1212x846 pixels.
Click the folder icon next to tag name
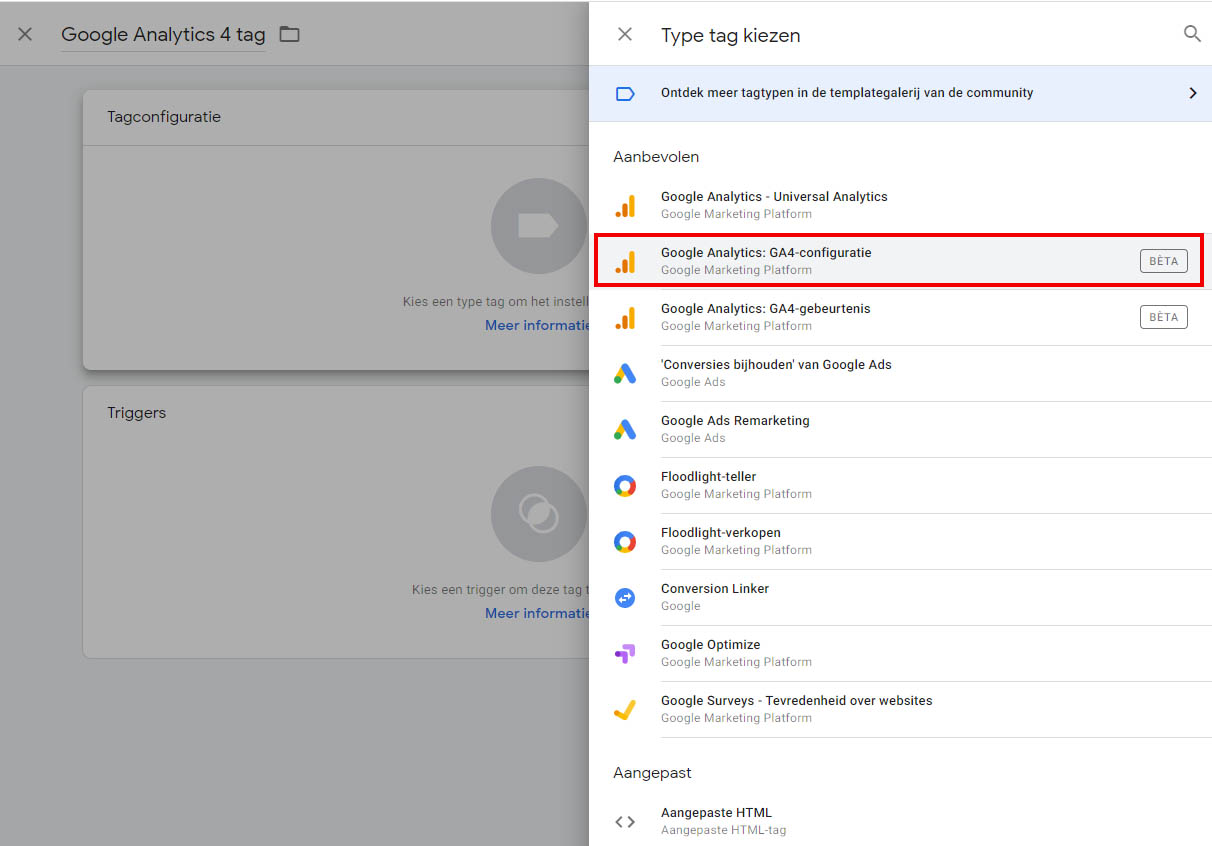289,35
